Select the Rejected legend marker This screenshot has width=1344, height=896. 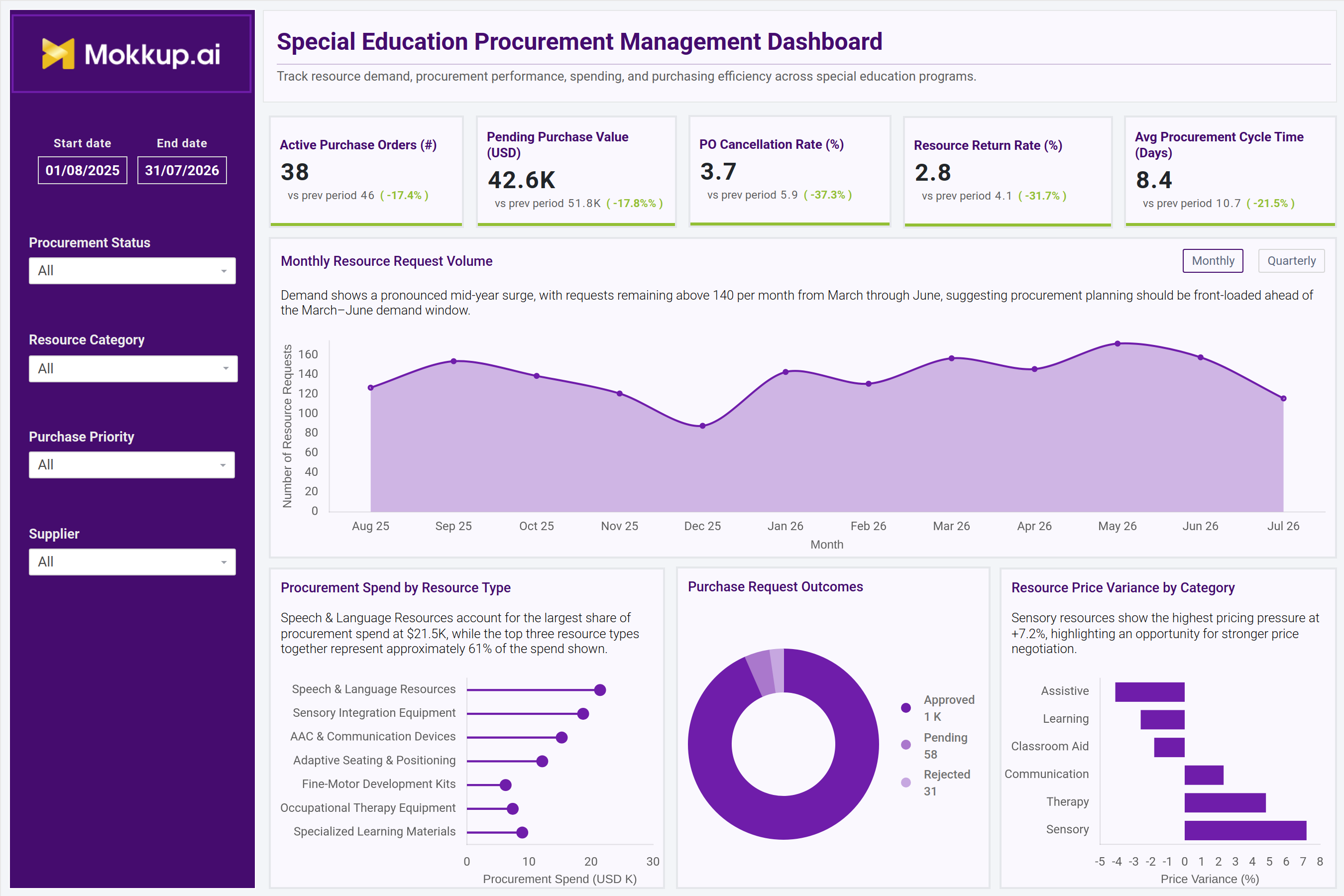[906, 783]
